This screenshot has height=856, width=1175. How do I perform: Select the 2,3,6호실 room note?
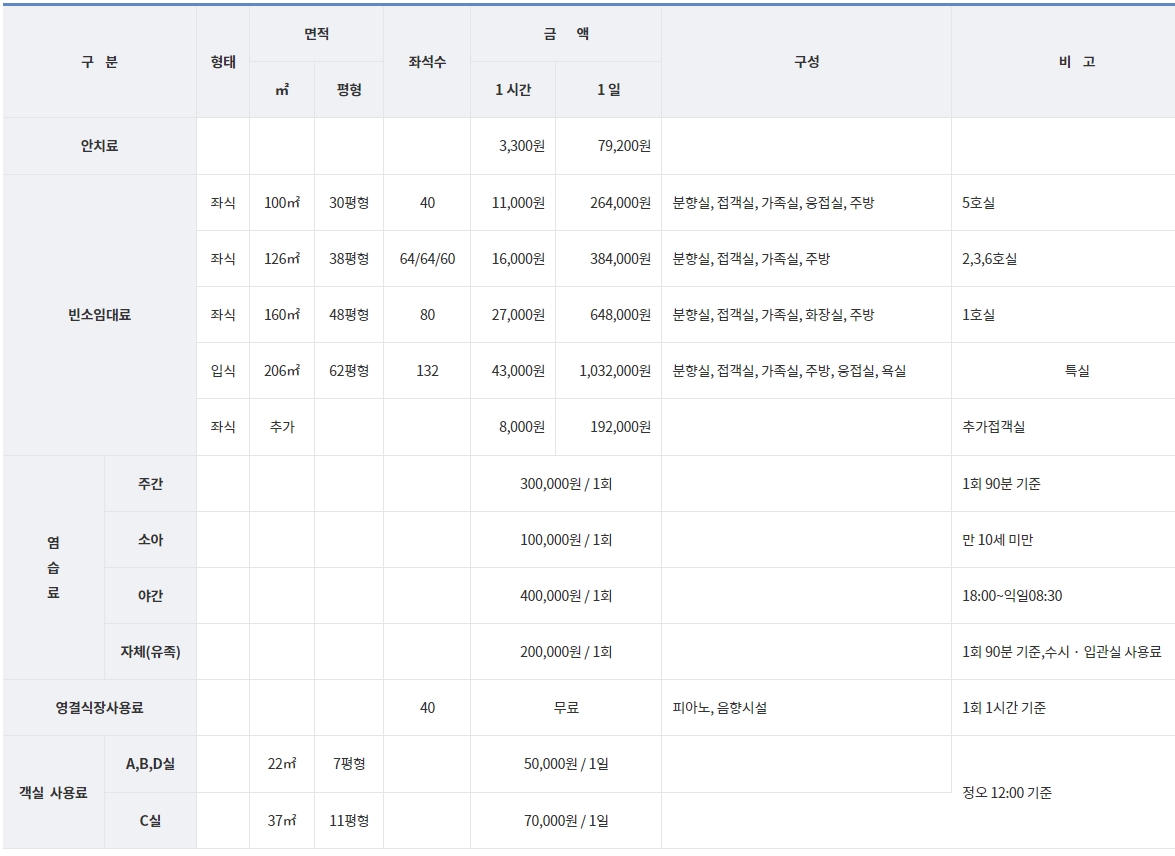(x=990, y=259)
